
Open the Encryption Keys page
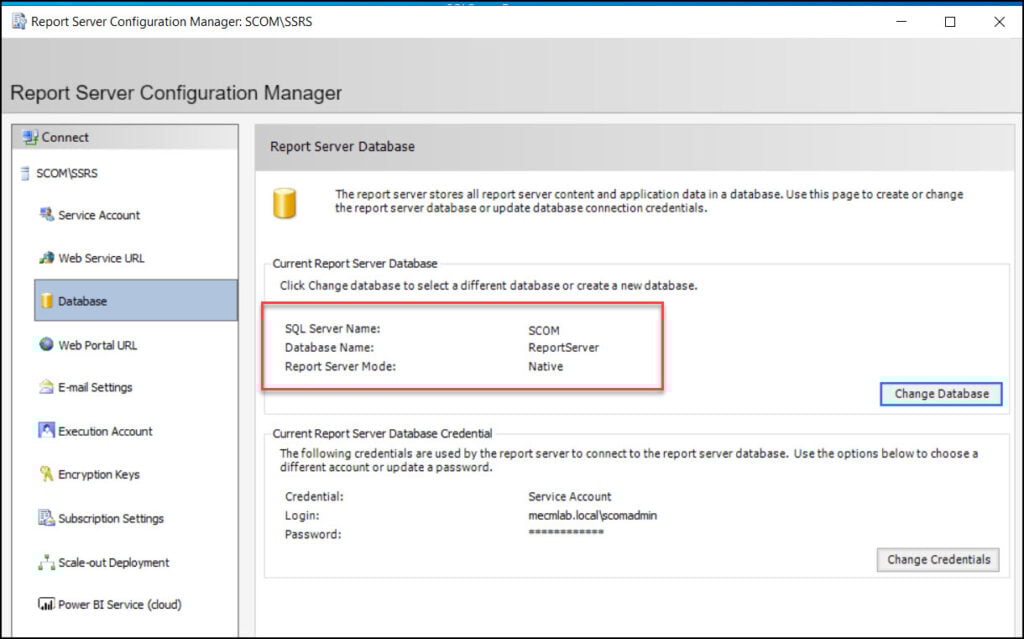99,474
